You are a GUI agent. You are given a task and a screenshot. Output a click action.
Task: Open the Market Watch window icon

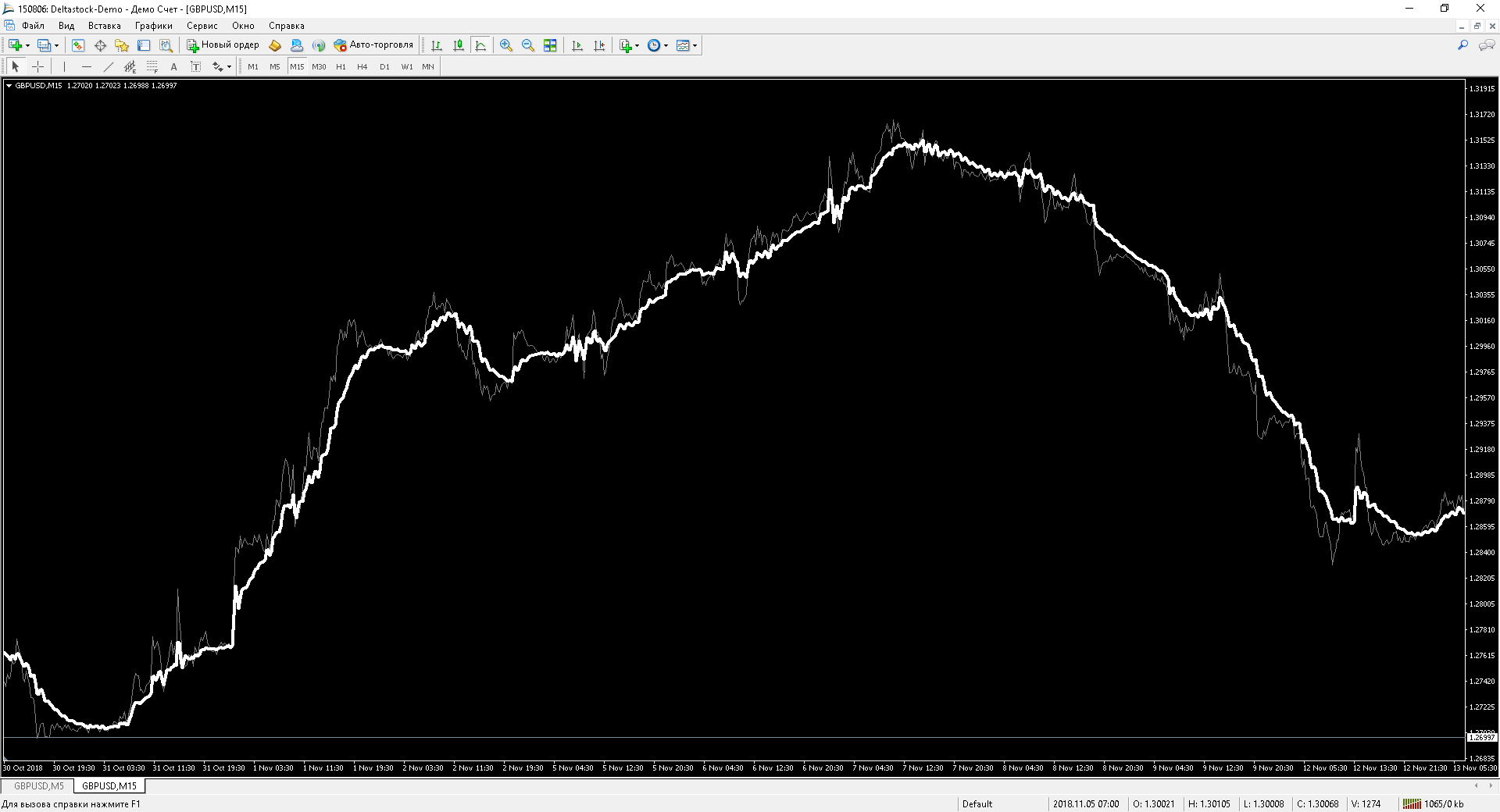pyautogui.click(x=78, y=45)
